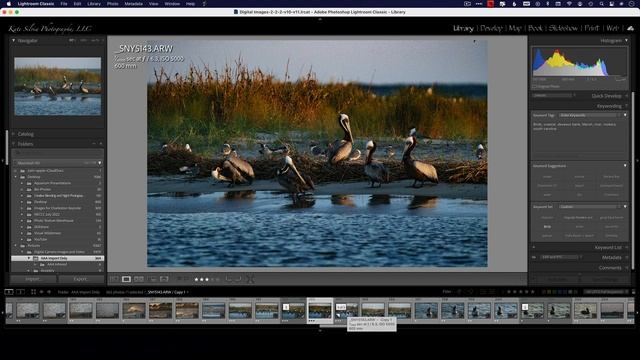Open the Photo menu
Screen dimensions: 640x360
pos(113,4)
